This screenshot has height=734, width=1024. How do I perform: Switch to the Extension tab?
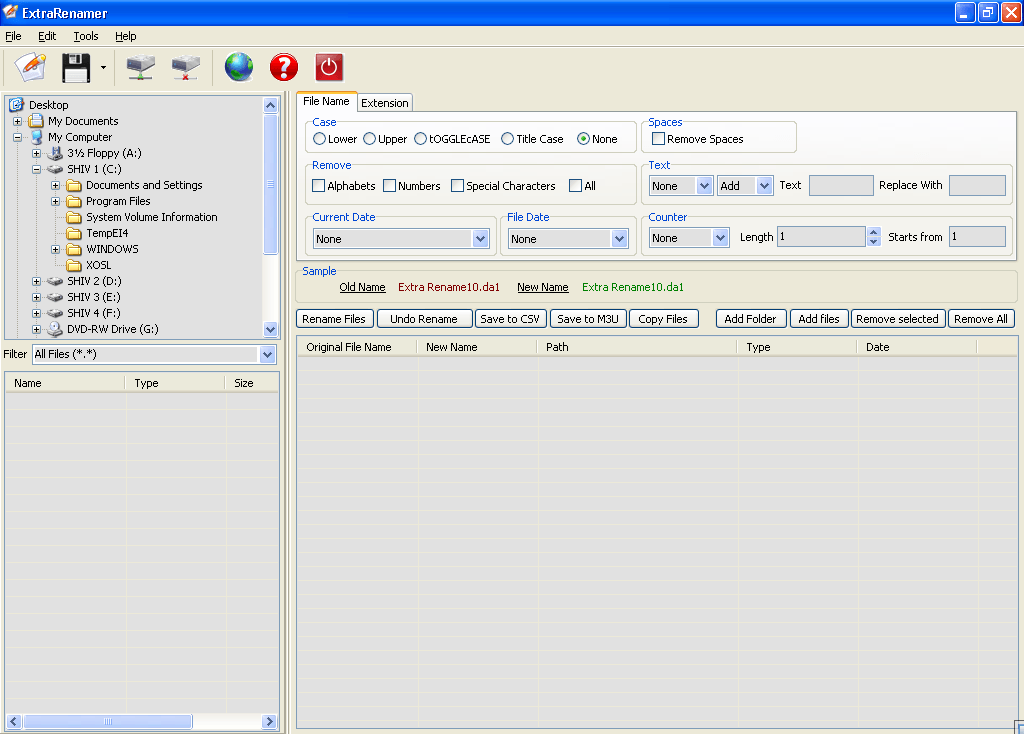click(x=385, y=103)
